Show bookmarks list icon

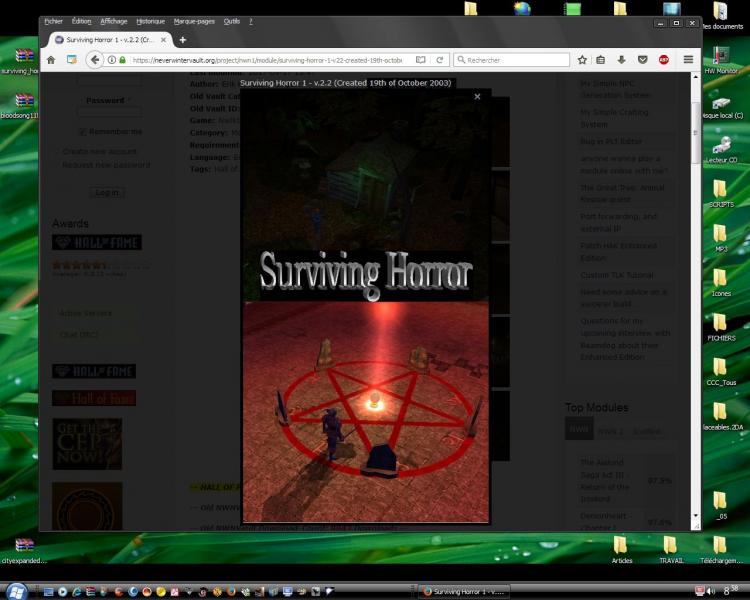tap(601, 60)
